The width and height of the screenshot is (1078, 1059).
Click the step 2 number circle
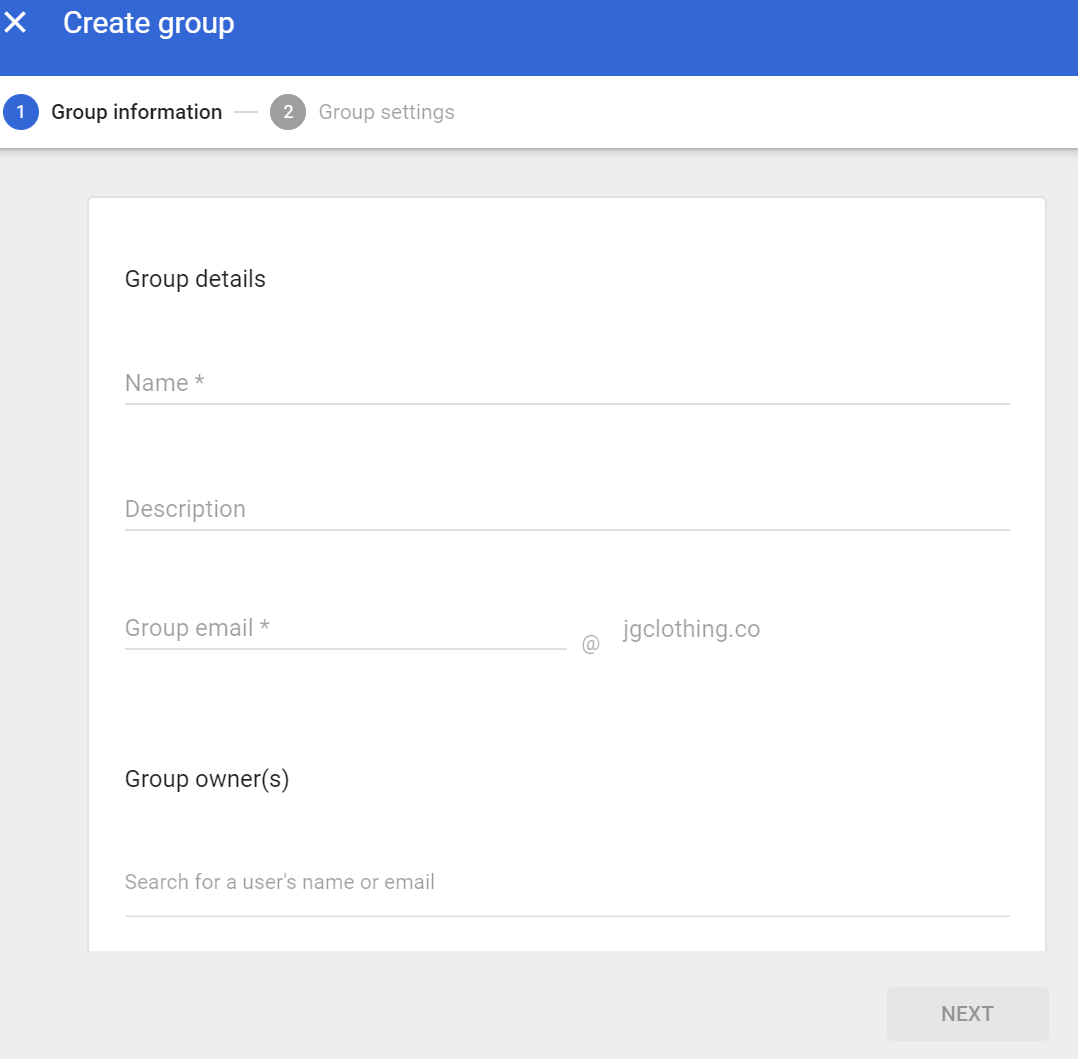288,112
